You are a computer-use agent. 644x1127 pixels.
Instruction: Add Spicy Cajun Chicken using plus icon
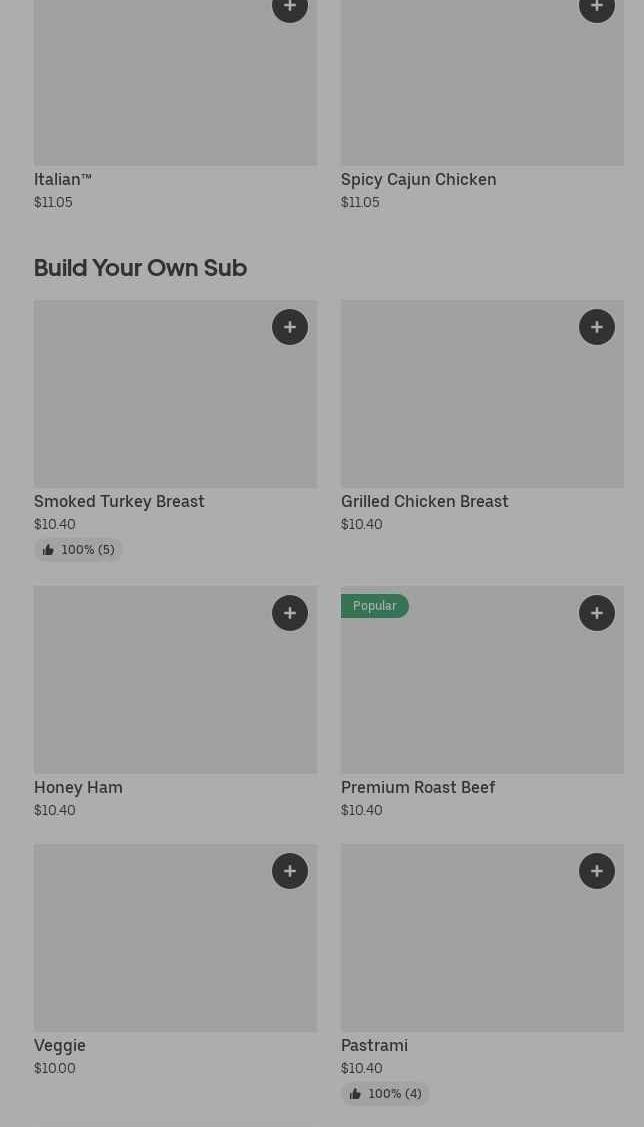pyautogui.click(x=597, y=8)
